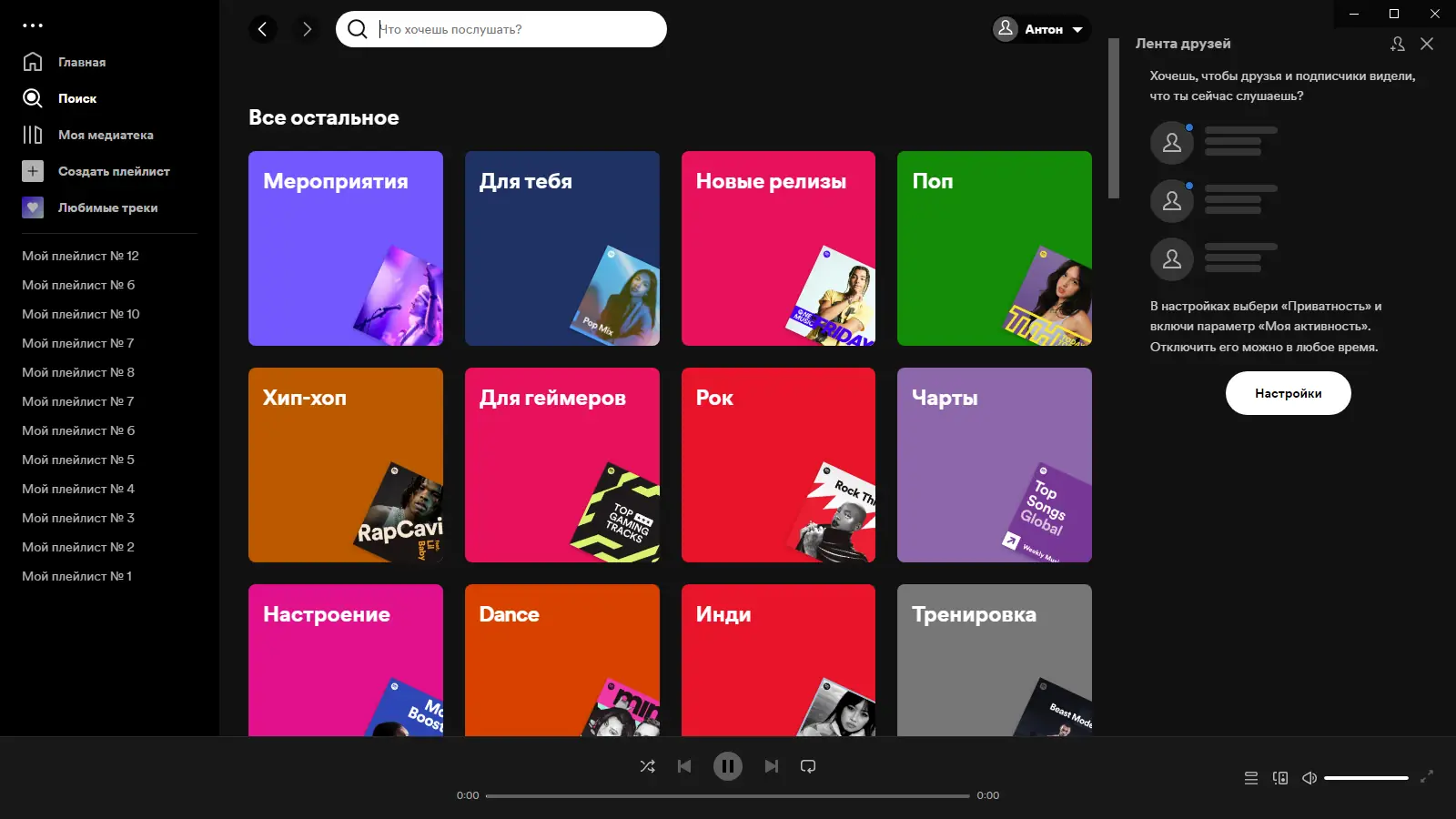1456x819 pixels.
Task: Open the Рок genre card
Action: coord(778,465)
